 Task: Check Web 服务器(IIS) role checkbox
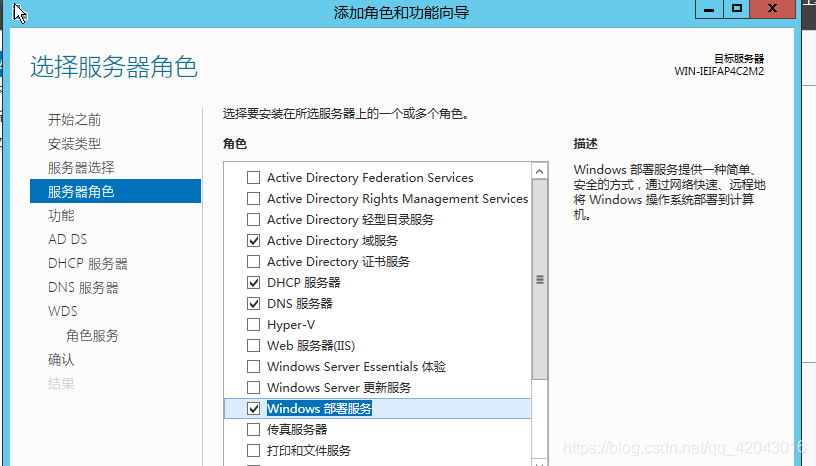[x=253, y=345]
